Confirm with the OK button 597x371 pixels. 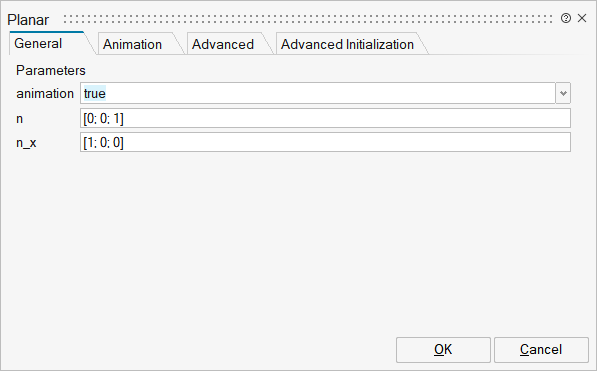pyautogui.click(x=443, y=350)
